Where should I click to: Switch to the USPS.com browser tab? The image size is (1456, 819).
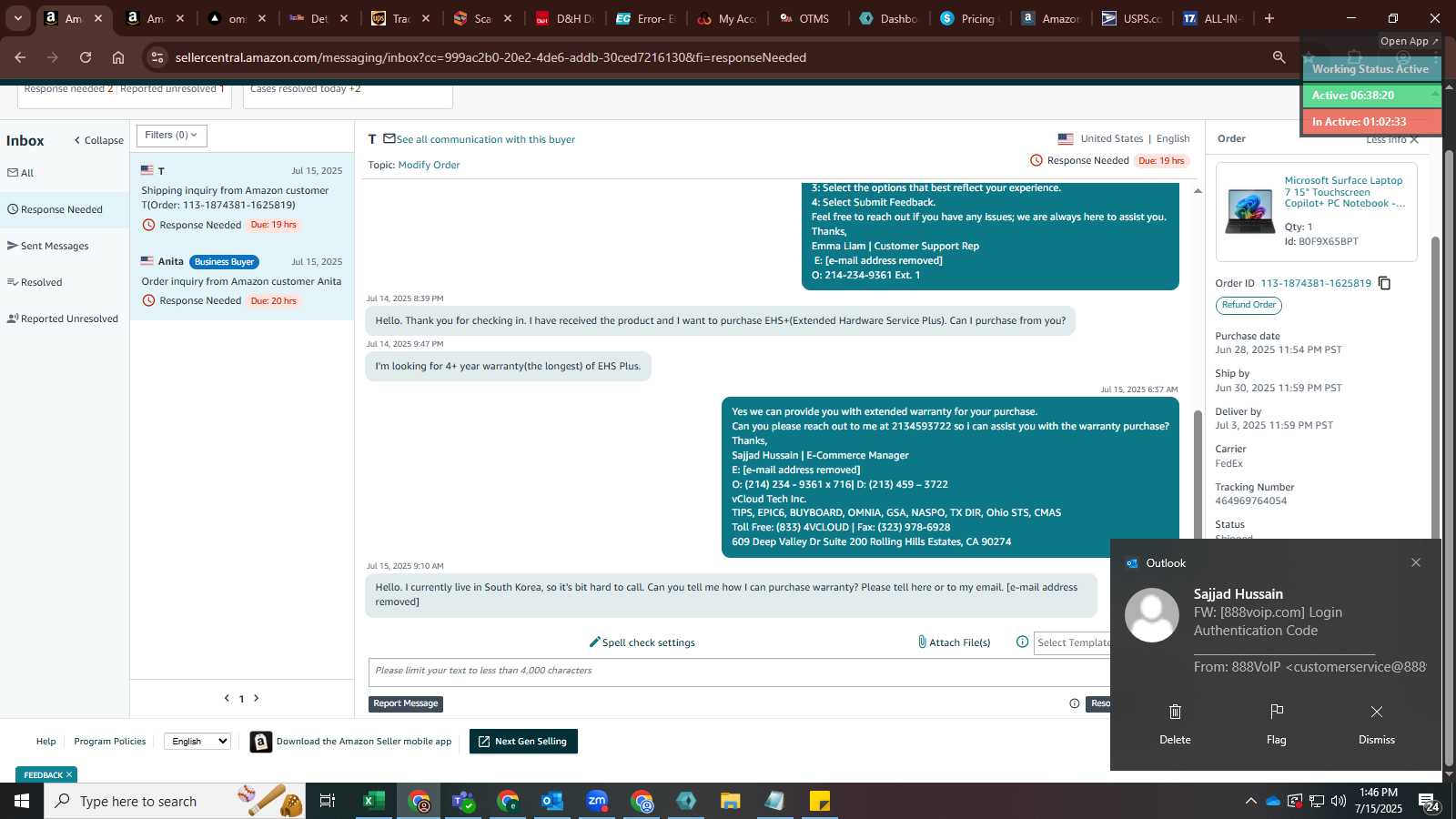coord(1131,18)
